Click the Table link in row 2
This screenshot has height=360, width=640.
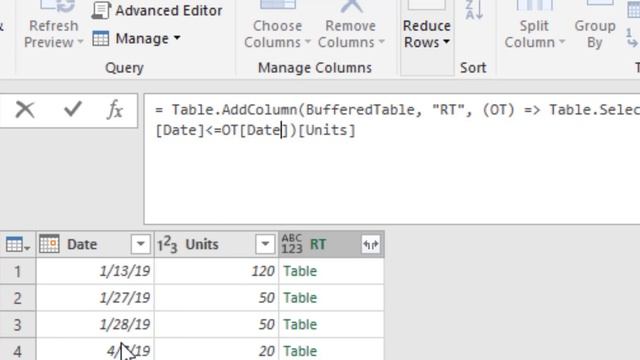(x=300, y=298)
